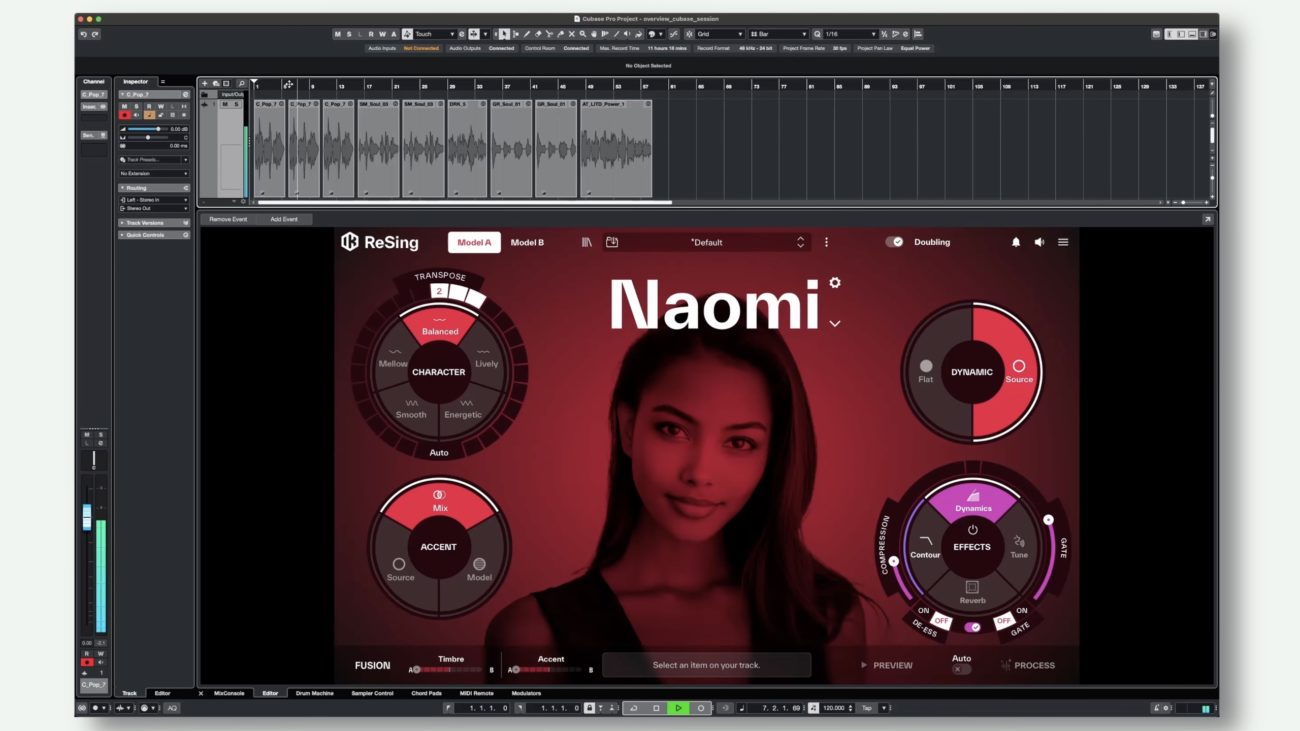Click the Tap tempo field
This screenshot has width=1300, height=731.
(x=867, y=708)
